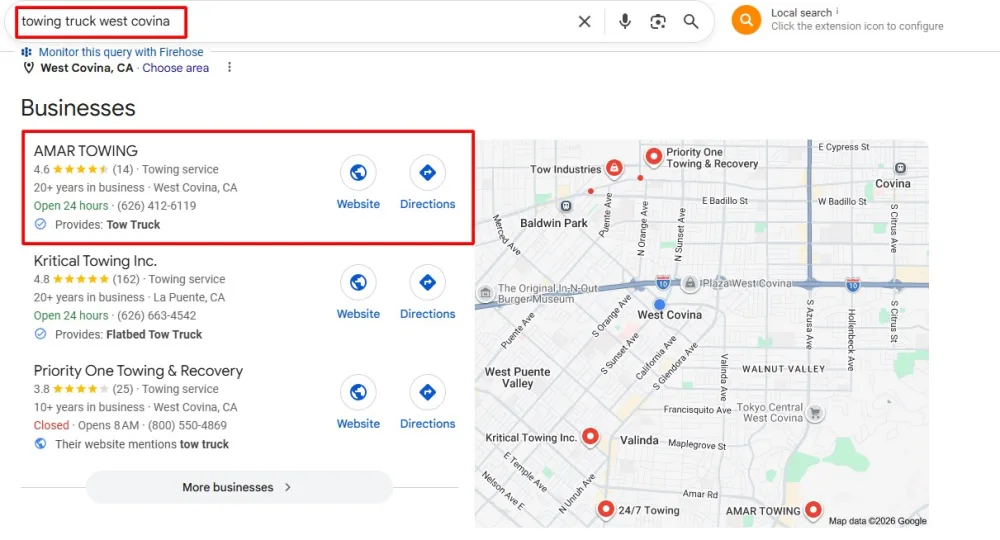The width and height of the screenshot is (1000, 540).
Task: Click the Choose area link
Action: (x=175, y=68)
